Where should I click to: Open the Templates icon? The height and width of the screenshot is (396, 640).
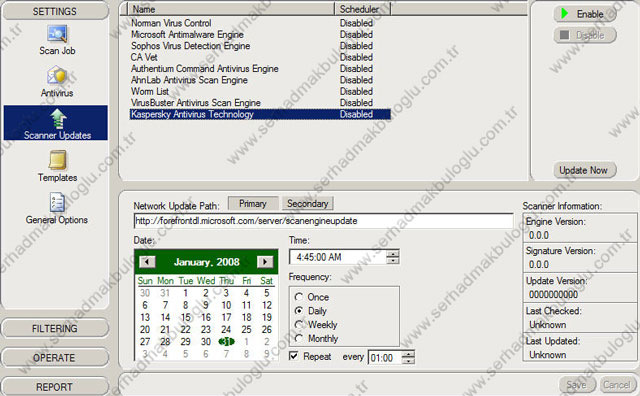pyautogui.click(x=58, y=166)
